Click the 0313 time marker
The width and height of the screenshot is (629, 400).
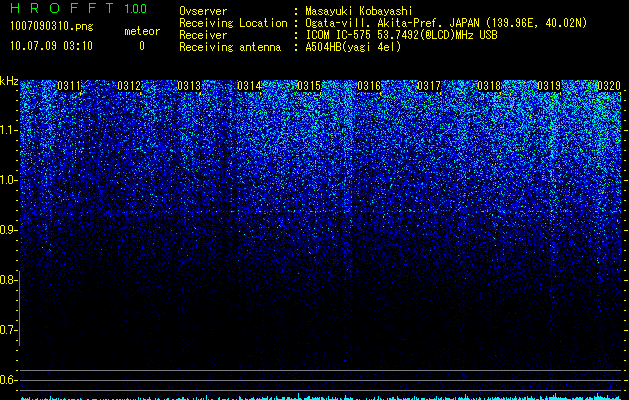pos(189,86)
